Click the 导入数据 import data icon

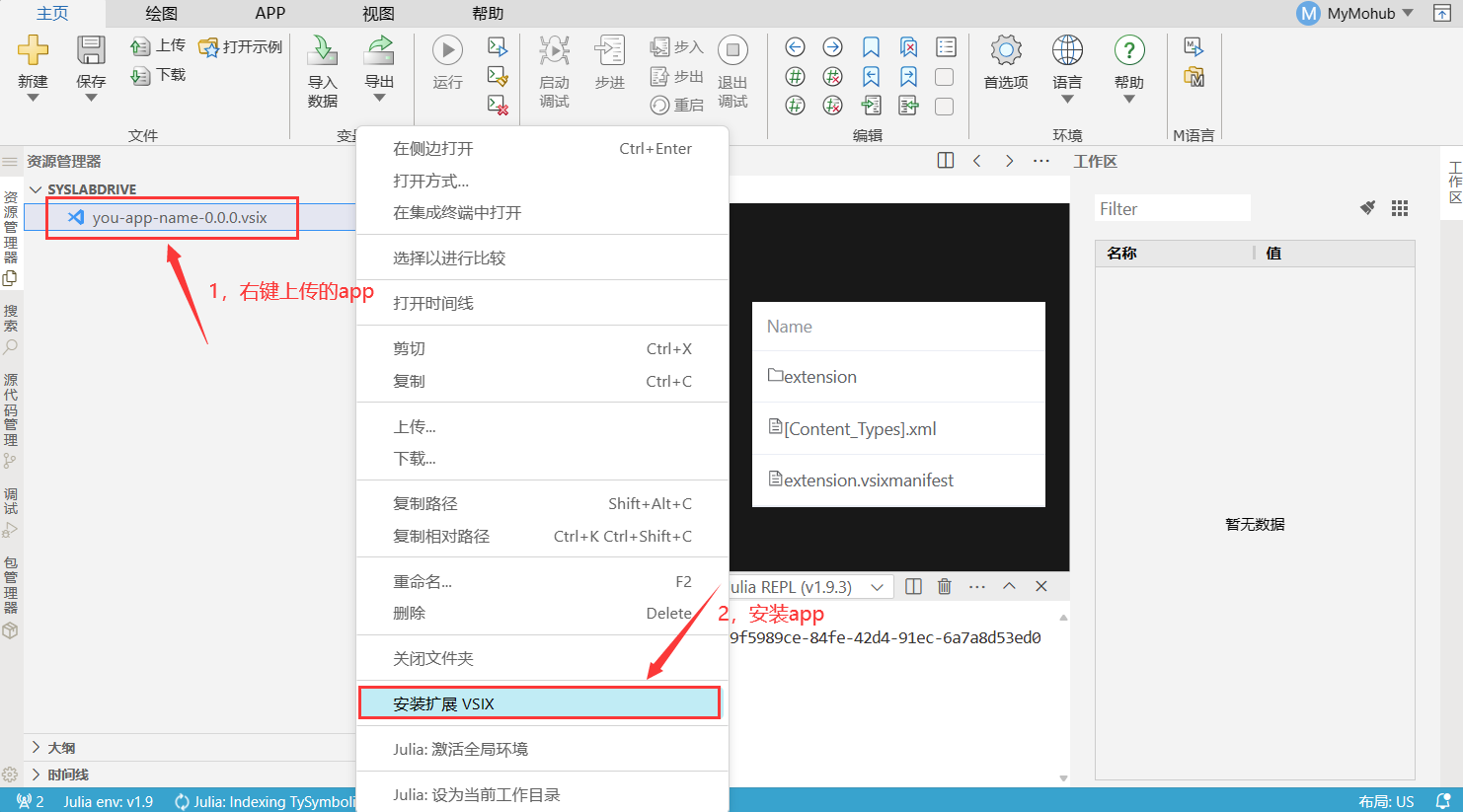323,50
